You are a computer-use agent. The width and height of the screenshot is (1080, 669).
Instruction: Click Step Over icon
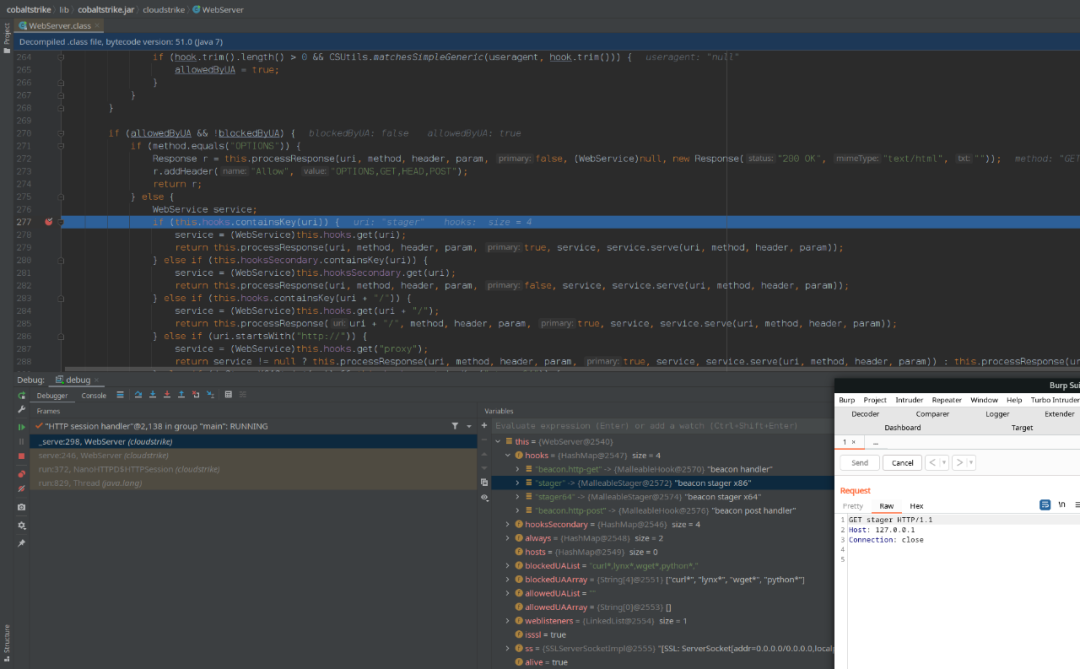(x=138, y=395)
